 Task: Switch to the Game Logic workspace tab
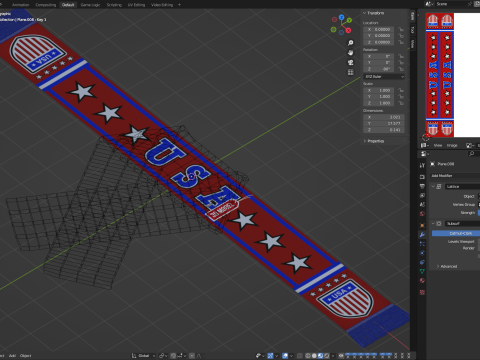(x=90, y=5)
